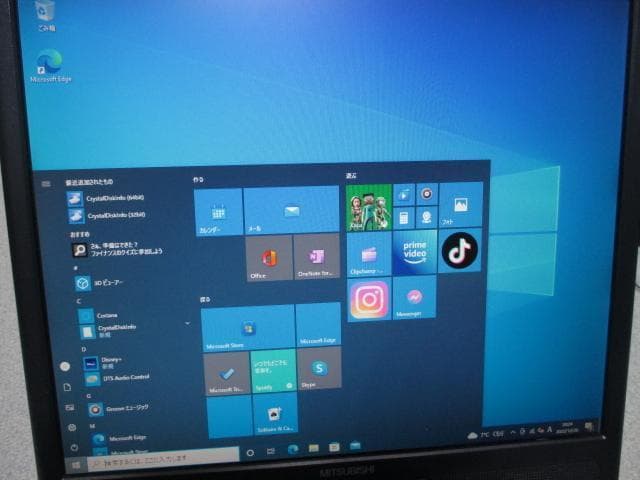Click the user account icon in Start sidebar
The height and width of the screenshot is (480, 640).
pos(65,367)
